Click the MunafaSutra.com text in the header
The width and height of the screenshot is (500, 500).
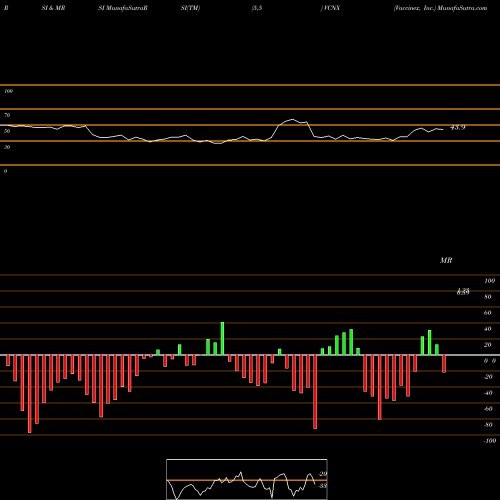click(x=462, y=8)
